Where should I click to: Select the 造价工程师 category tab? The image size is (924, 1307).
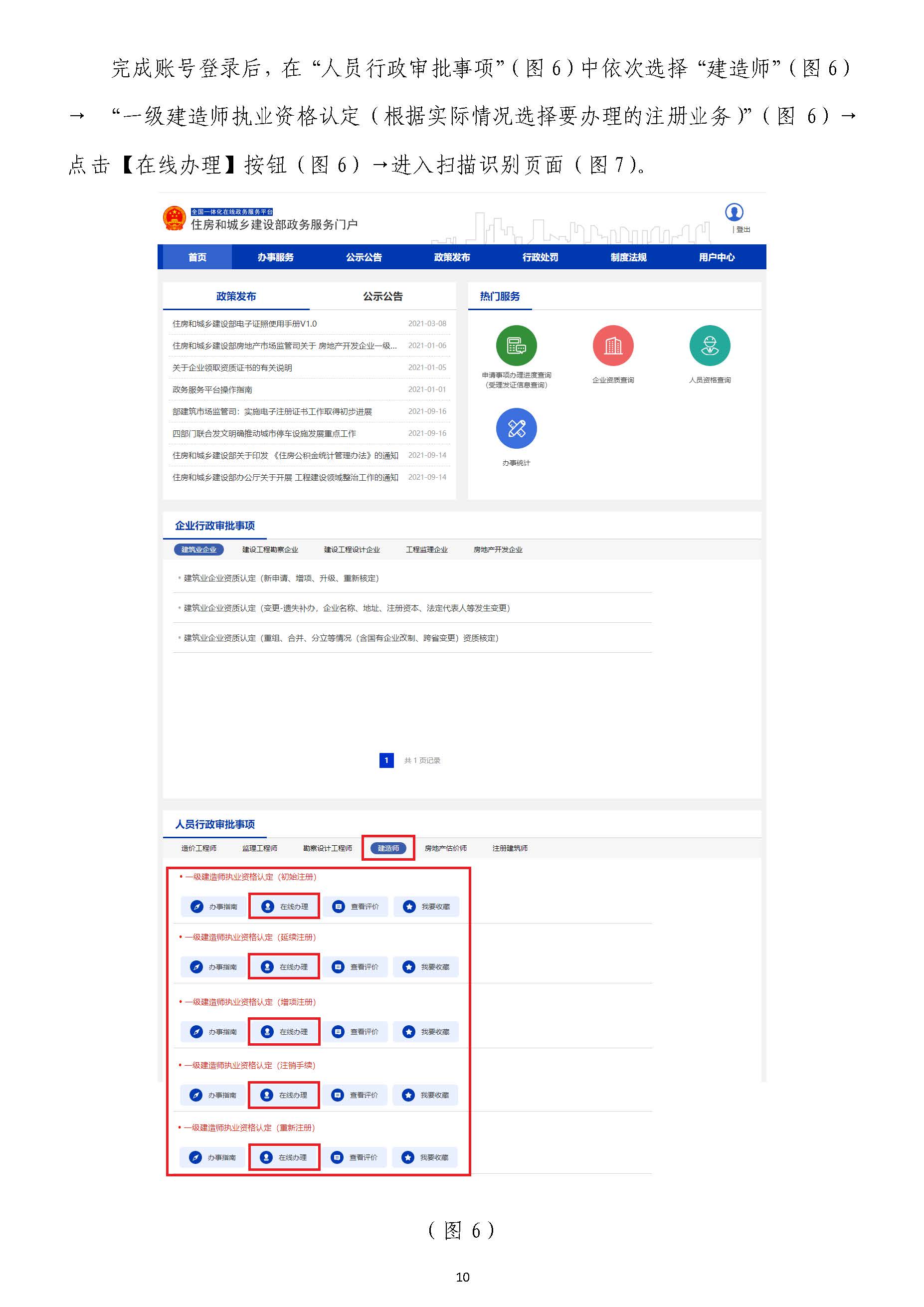tap(198, 848)
